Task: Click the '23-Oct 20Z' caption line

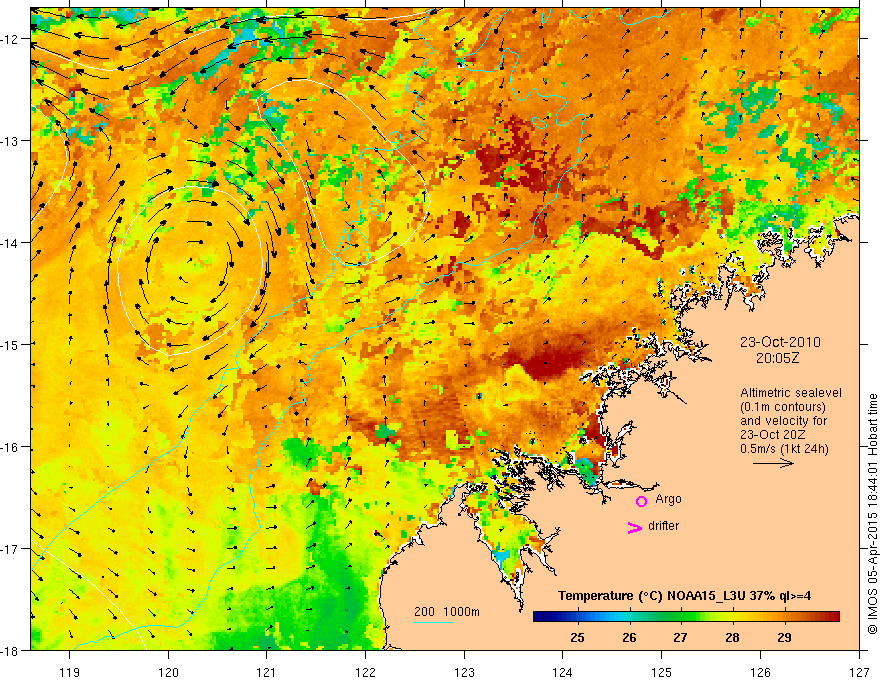Action: click(776, 435)
